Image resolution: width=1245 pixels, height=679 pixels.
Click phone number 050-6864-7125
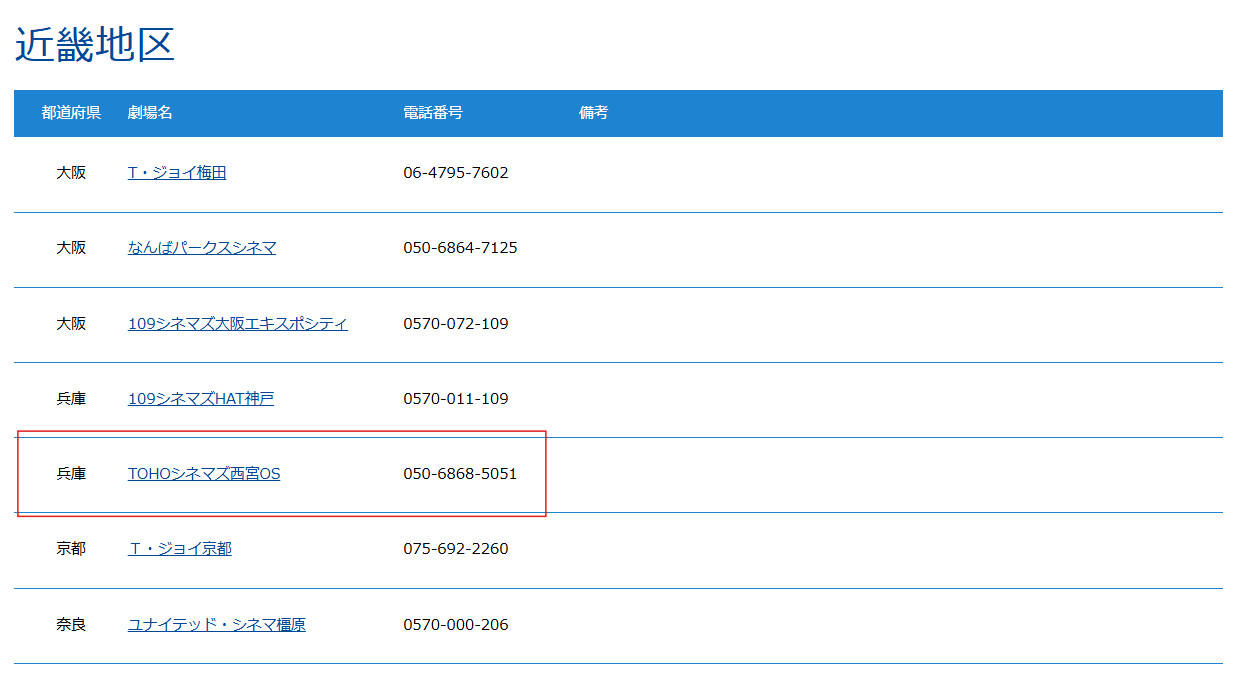[460, 248]
